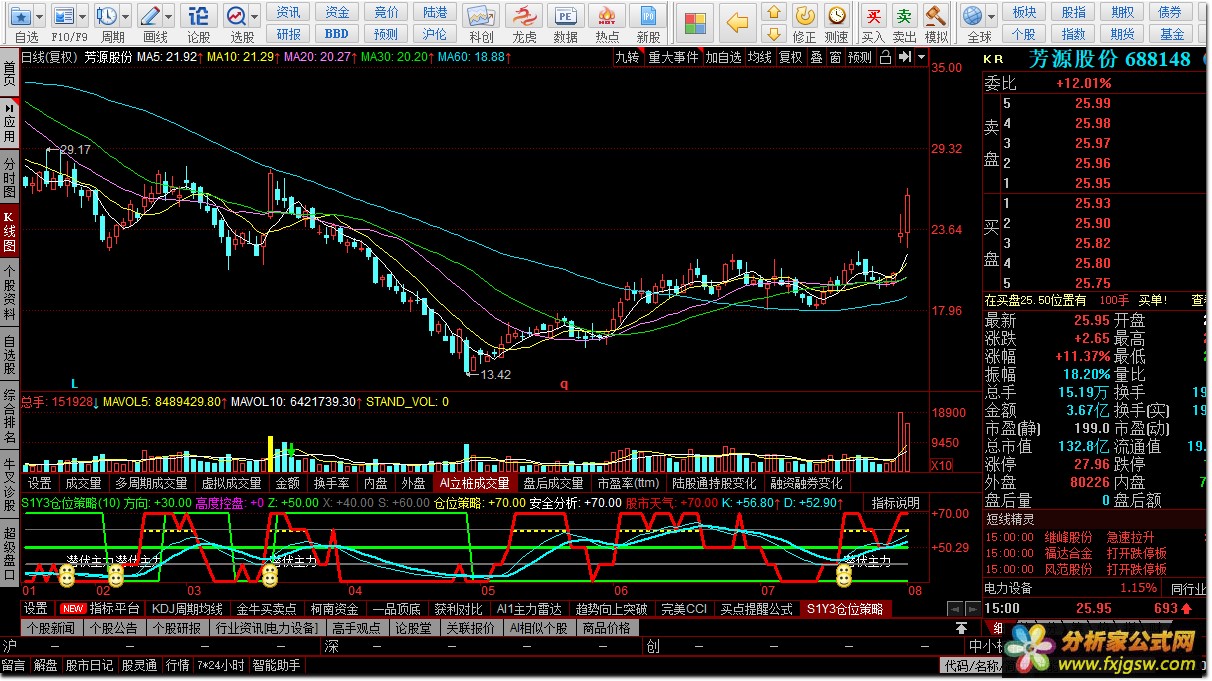
Task: Open the 热点 hot topics icon
Action: coord(607,17)
